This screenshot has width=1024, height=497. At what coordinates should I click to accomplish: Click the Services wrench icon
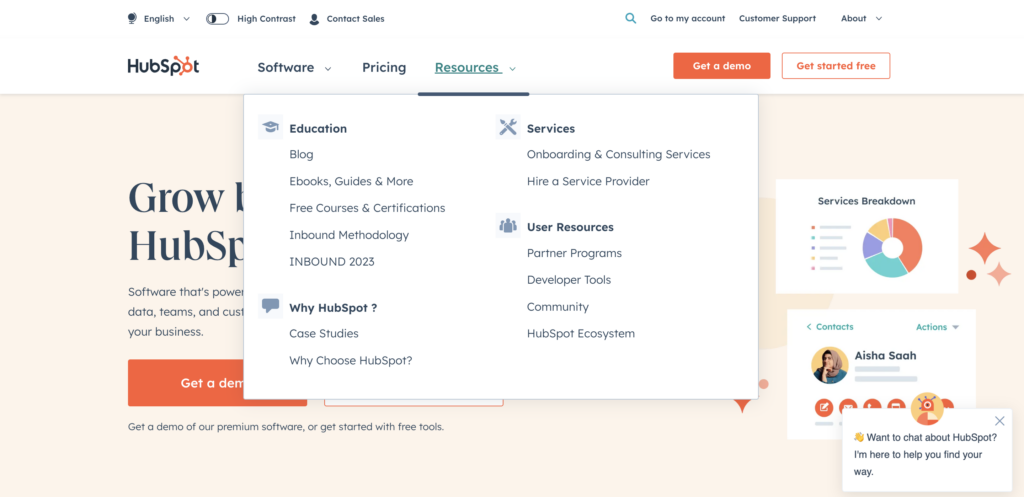(508, 127)
